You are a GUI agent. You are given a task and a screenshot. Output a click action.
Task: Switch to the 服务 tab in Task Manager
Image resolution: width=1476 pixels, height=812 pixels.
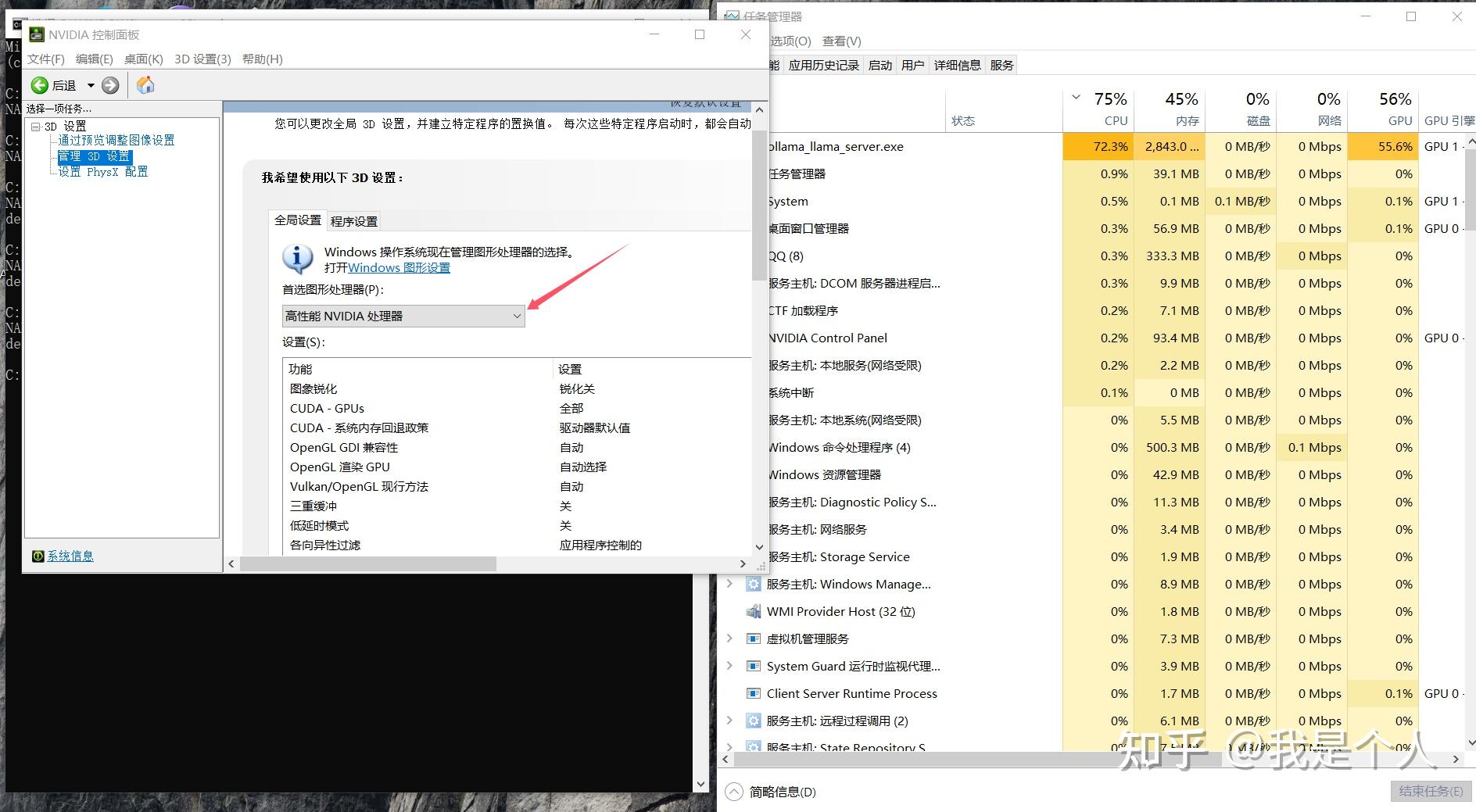(x=1001, y=65)
